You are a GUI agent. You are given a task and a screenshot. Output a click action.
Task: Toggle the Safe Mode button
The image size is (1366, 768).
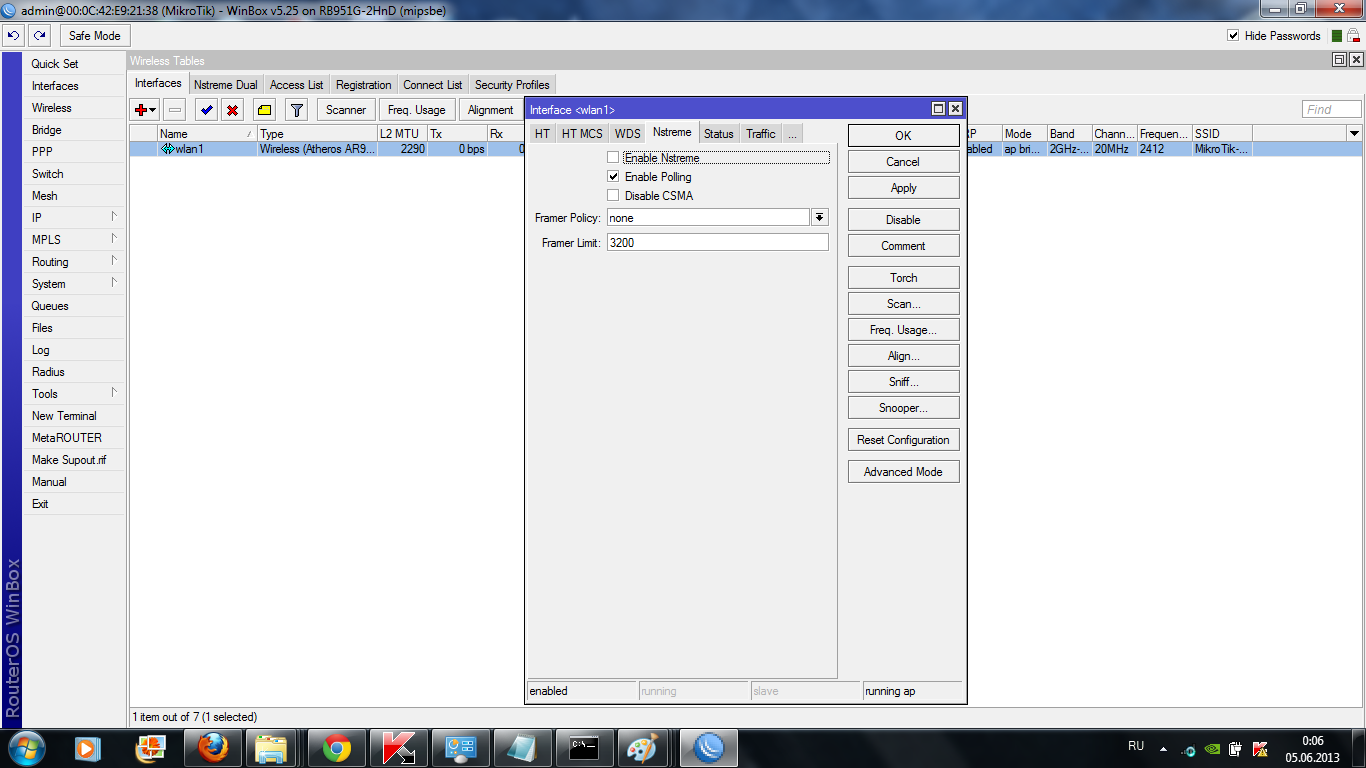(94, 35)
